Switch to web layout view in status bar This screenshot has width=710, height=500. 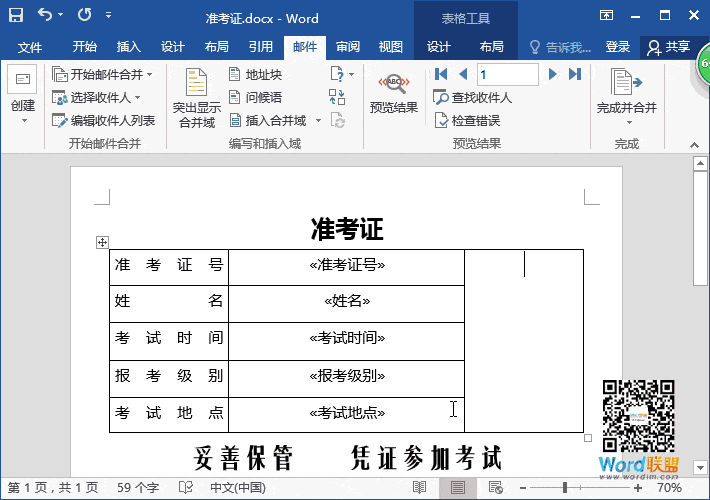[x=497, y=487]
